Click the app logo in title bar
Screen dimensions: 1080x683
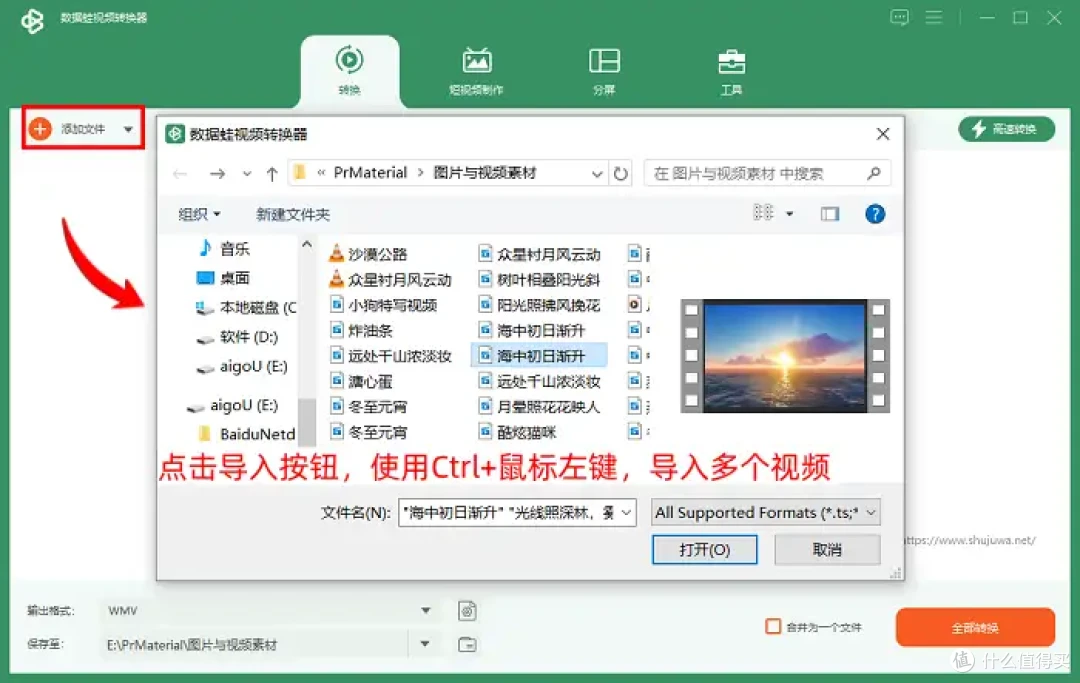[x=32, y=20]
